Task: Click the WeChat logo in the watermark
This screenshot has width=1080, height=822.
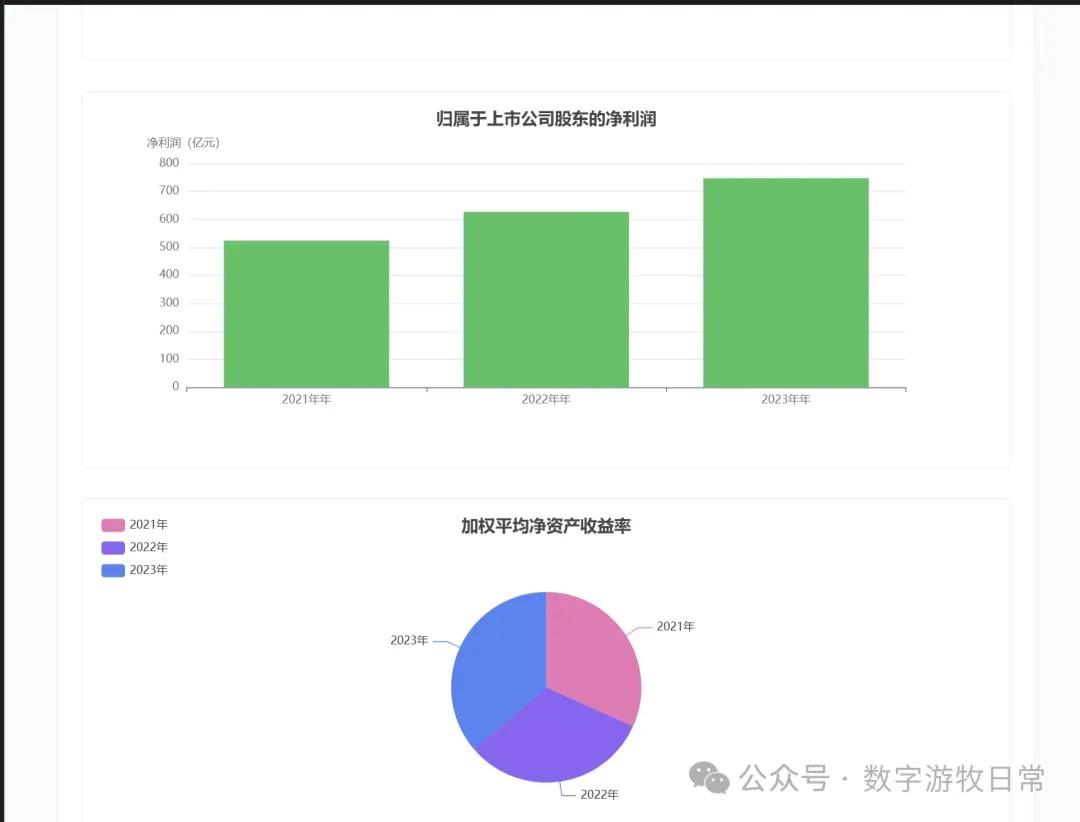Action: 711,778
